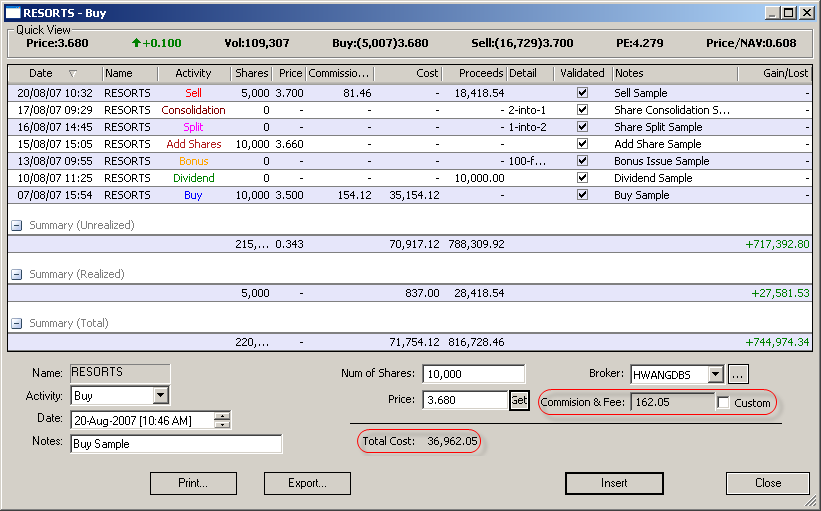Open broker settings with the ... button

click(738, 374)
